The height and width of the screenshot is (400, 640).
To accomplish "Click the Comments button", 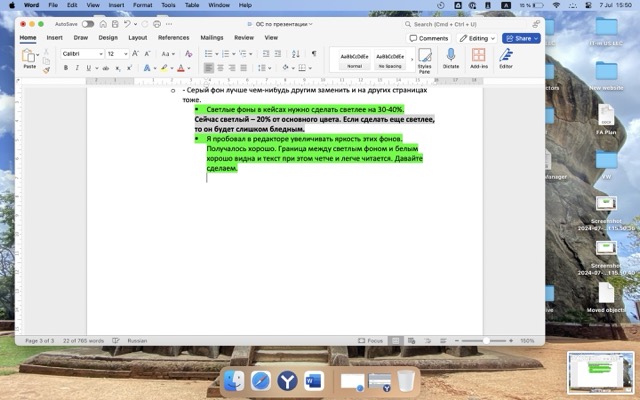I will point(428,38).
